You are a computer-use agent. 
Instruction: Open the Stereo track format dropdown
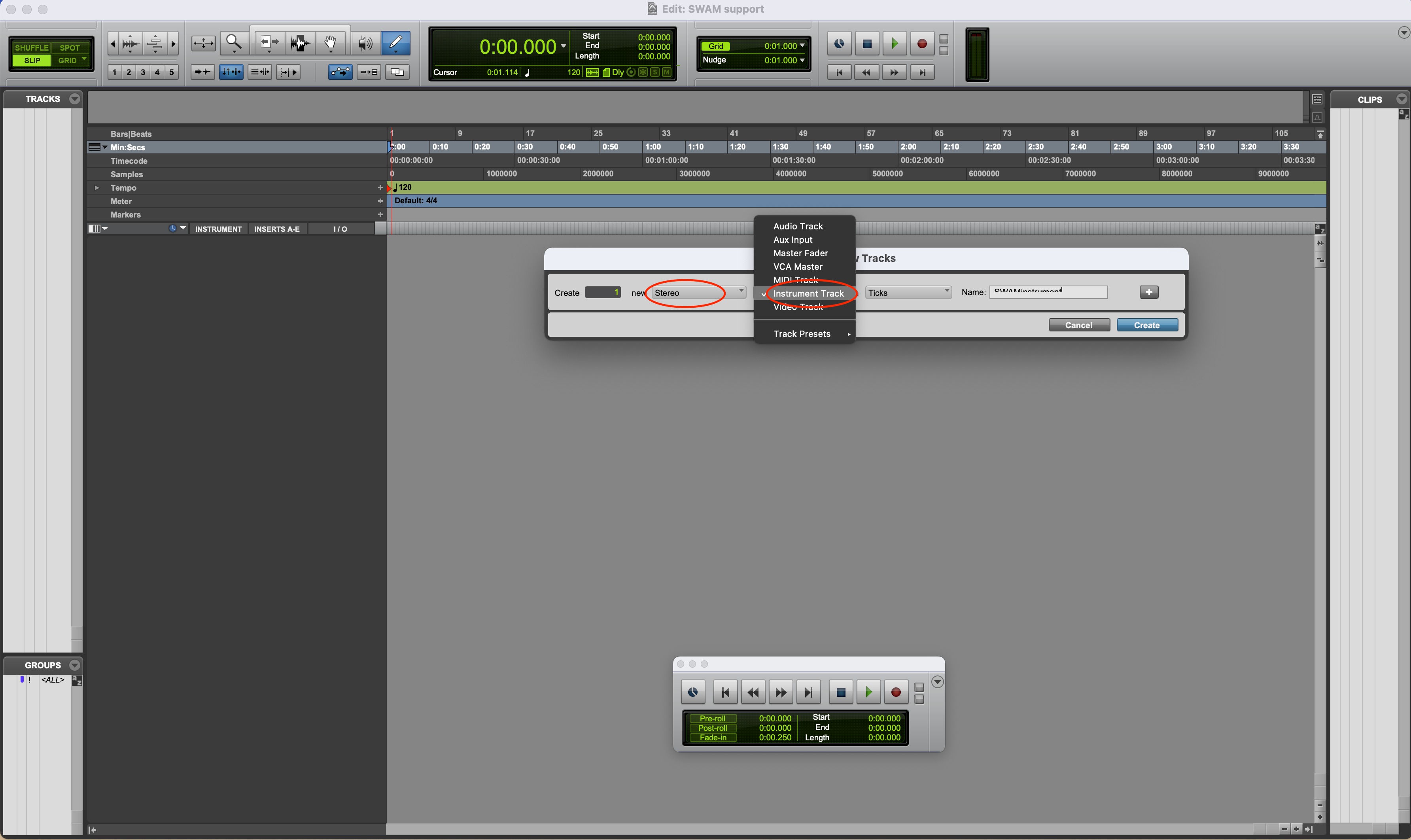698,293
